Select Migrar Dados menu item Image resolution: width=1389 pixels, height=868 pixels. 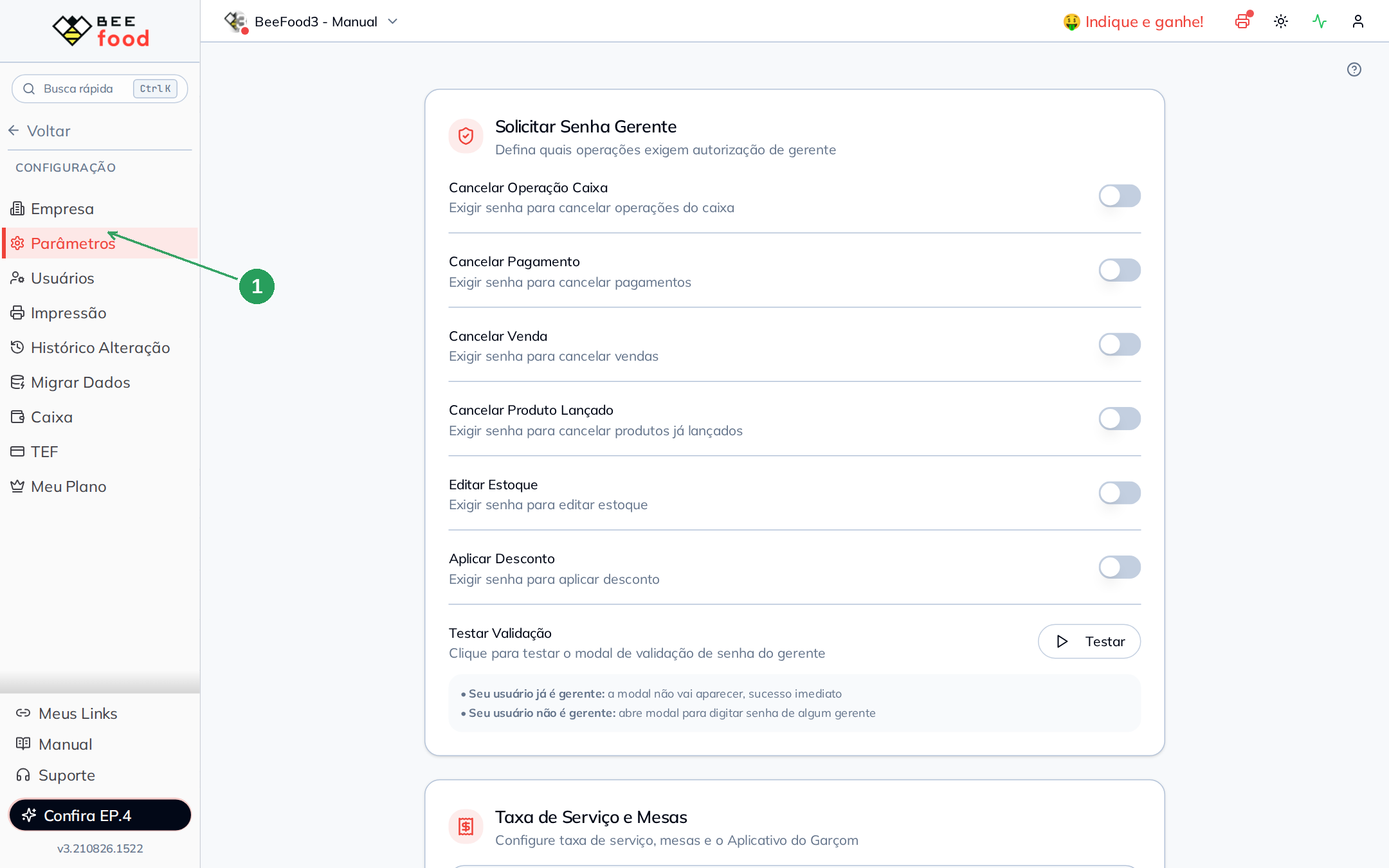pyautogui.click(x=100, y=382)
